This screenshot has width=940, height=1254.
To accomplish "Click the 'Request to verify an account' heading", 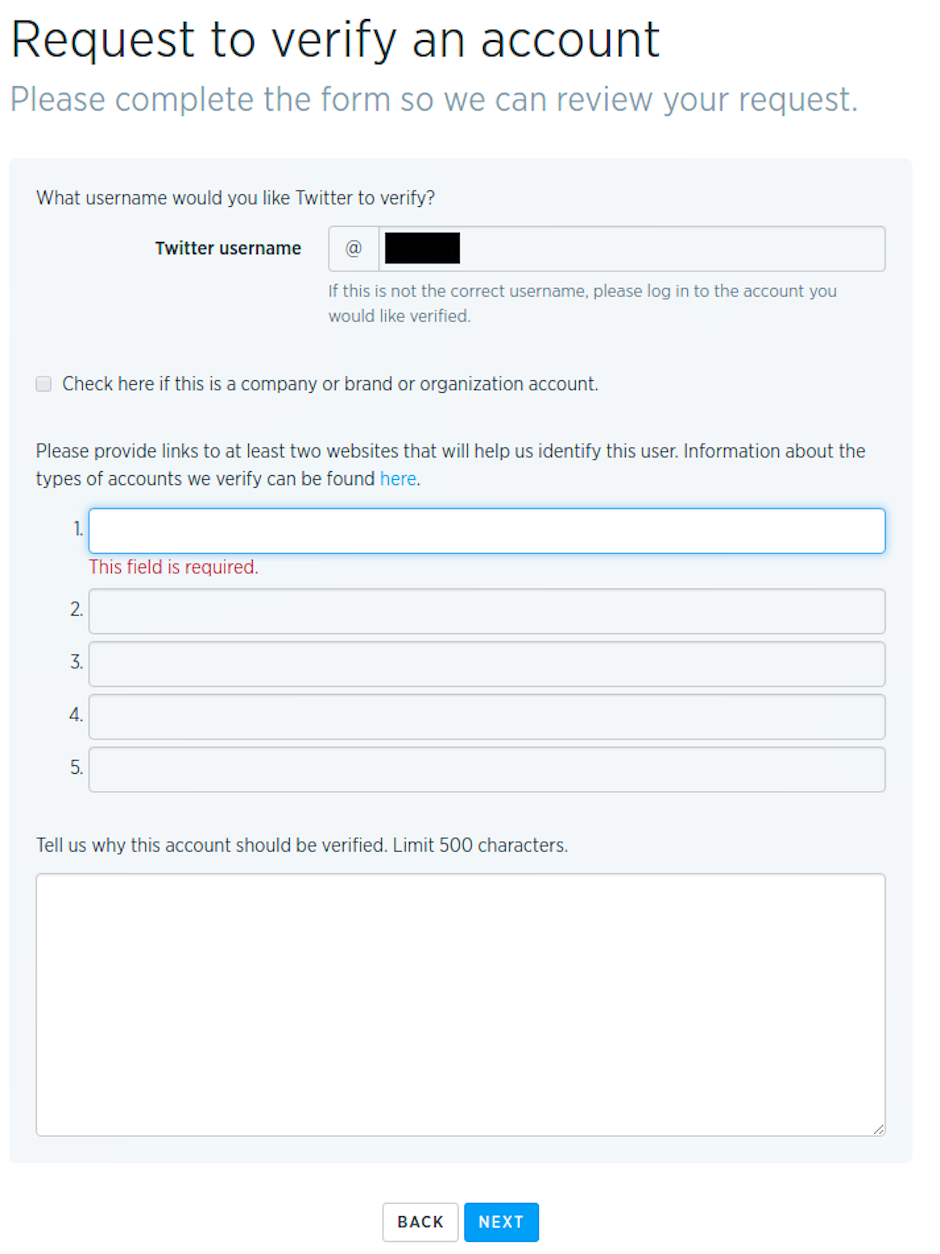I will (335, 40).
